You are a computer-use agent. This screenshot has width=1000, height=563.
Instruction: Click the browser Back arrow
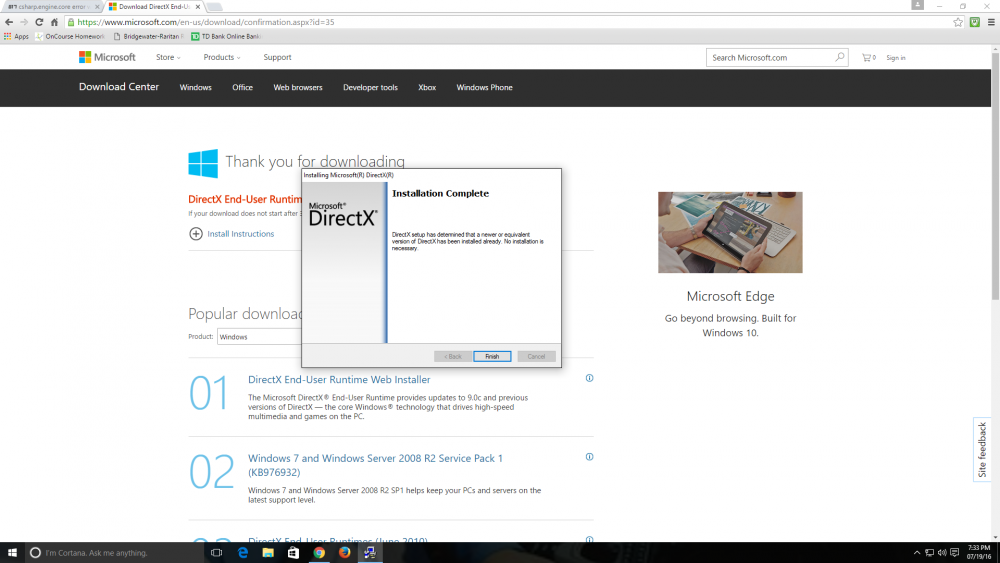coord(9,22)
